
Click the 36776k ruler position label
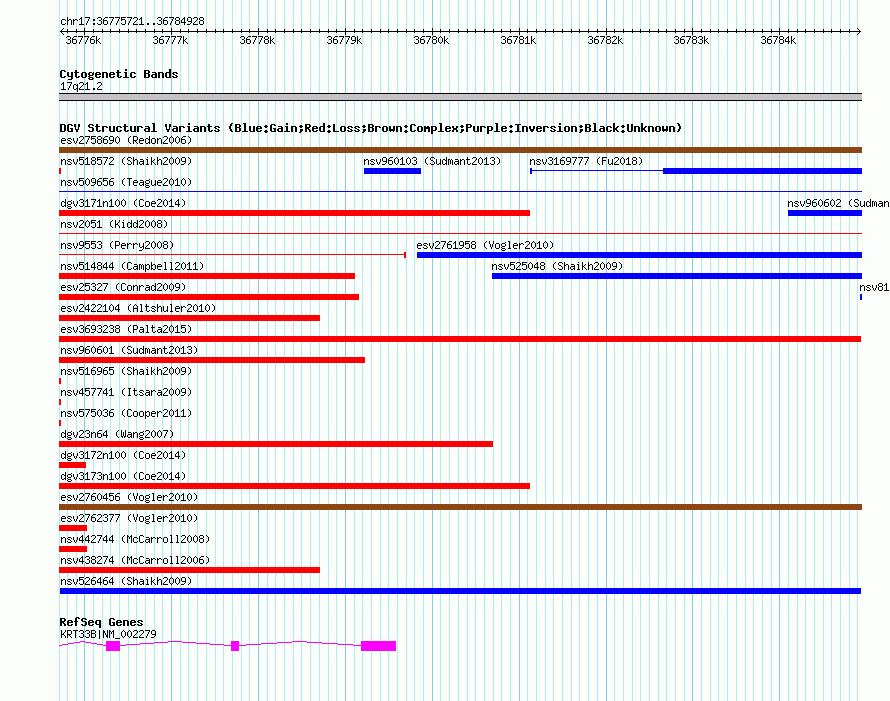click(x=83, y=40)
